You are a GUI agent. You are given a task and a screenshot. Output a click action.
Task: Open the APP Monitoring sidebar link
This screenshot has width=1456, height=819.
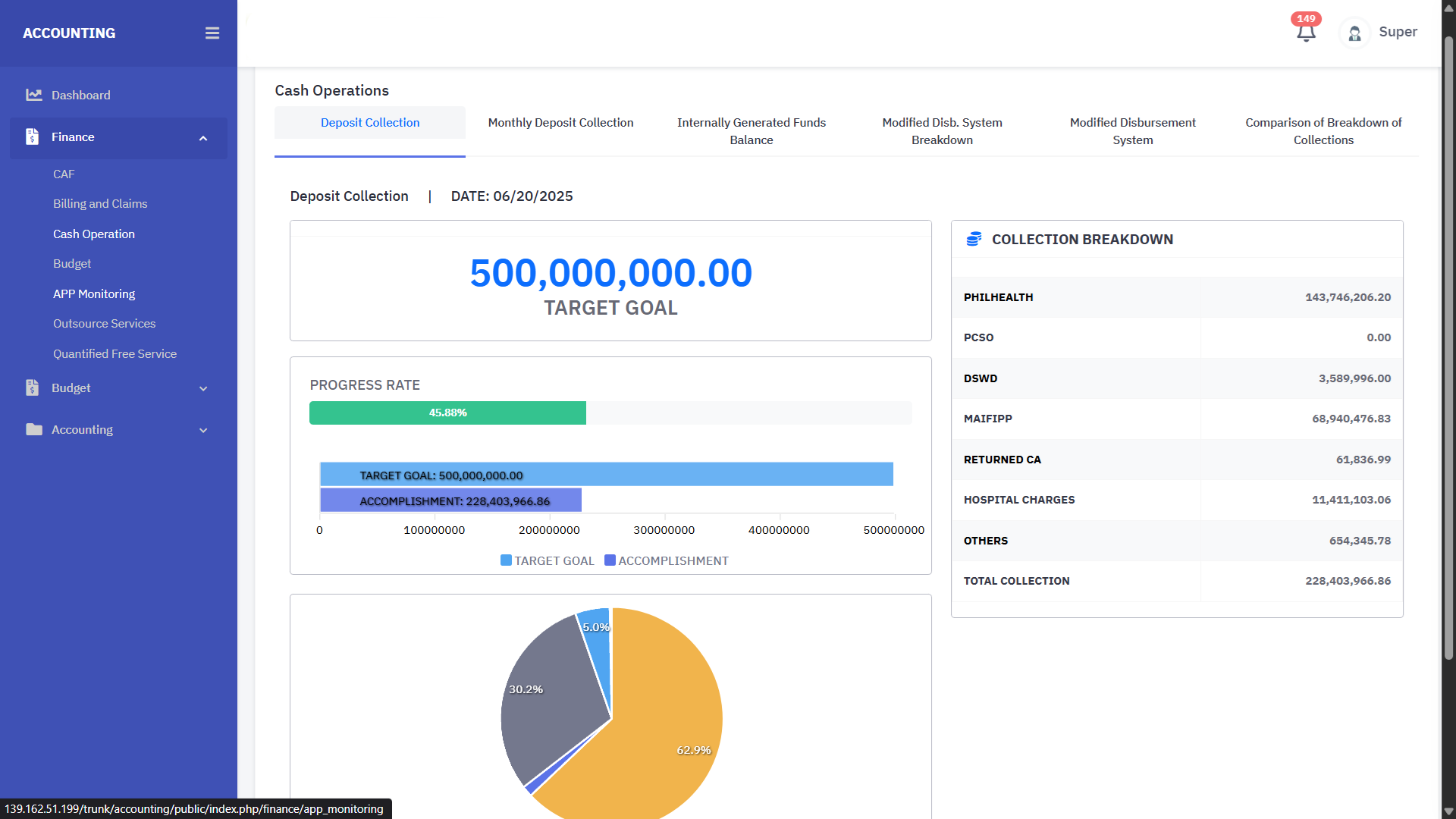coord(94,294)
